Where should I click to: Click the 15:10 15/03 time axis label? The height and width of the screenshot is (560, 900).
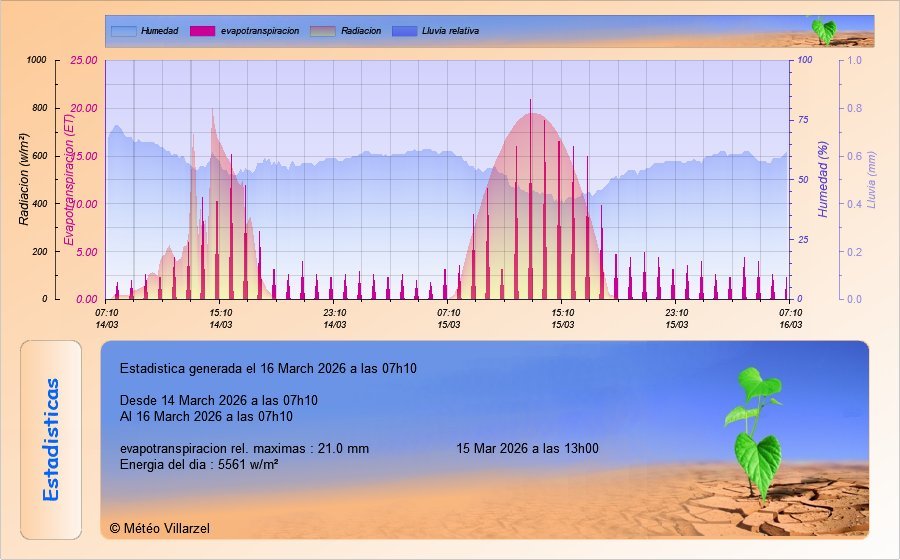[x=563, y=318]
